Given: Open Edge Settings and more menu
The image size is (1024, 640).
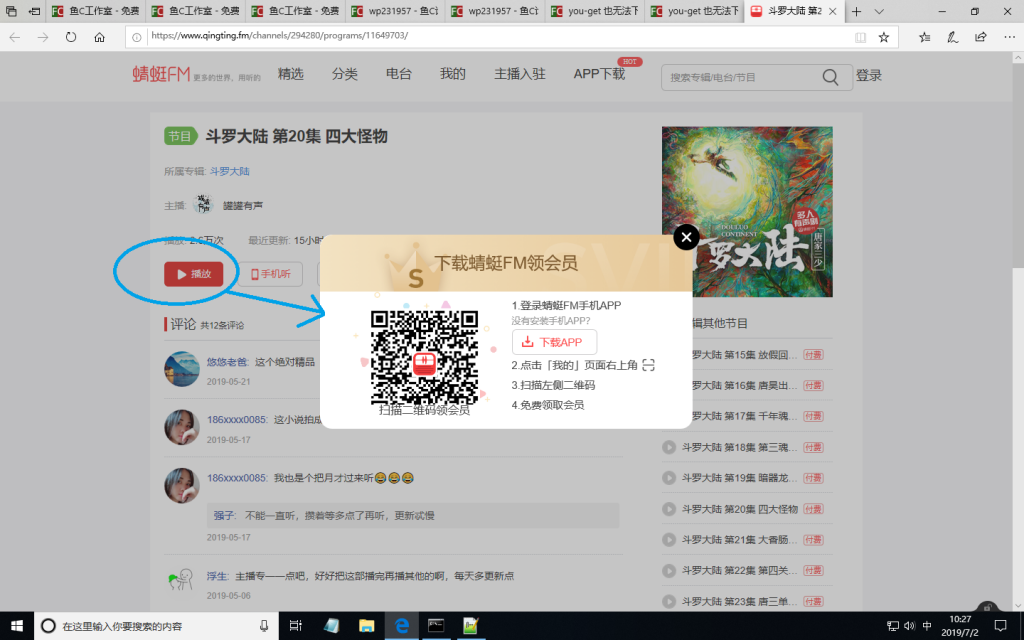Looking at the screenshot, I should click(1009, 37).
